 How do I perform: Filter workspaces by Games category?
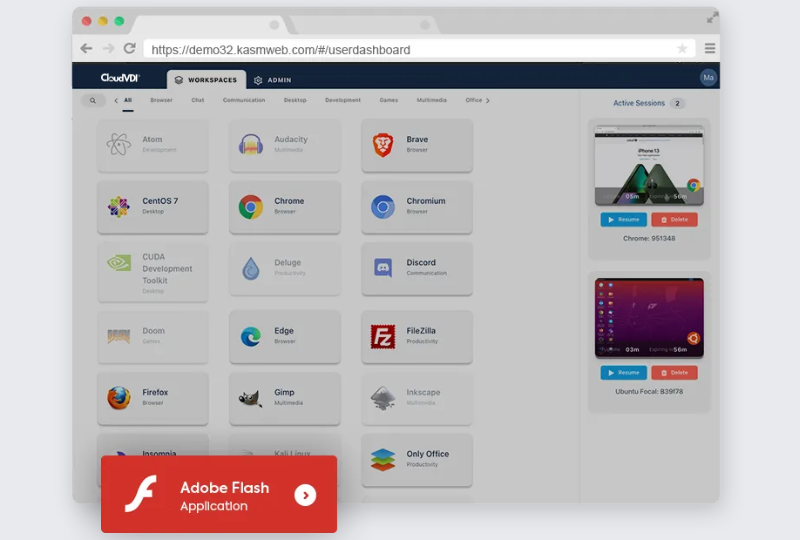click(389, 101)
